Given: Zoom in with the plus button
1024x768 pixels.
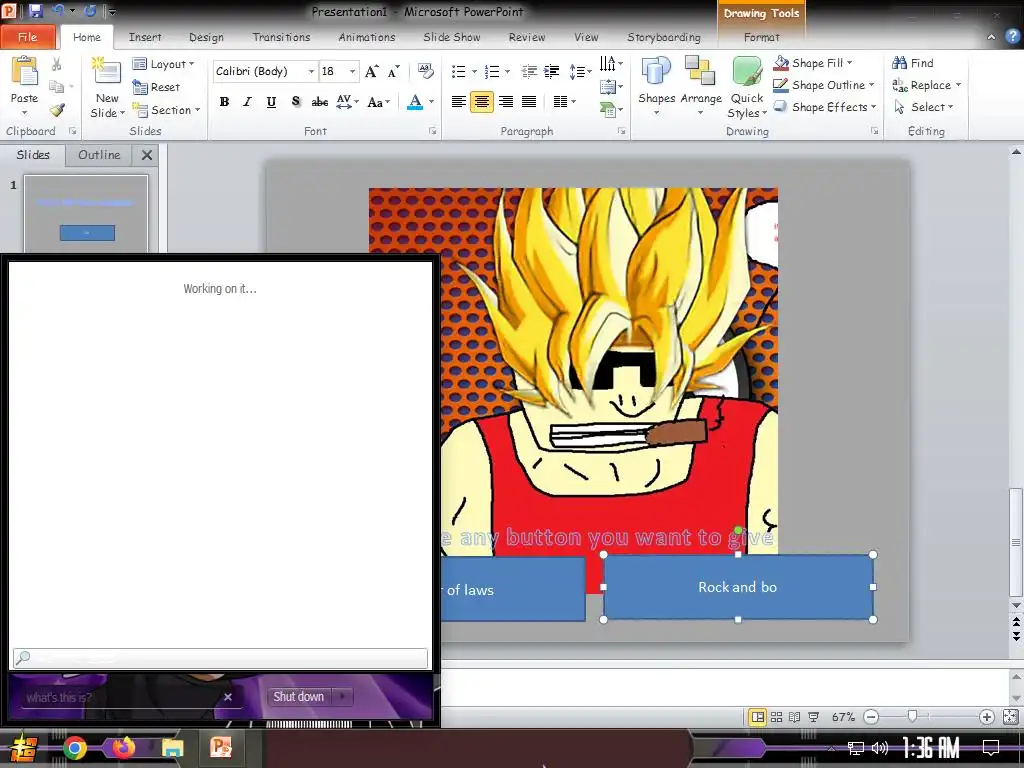Looking at the screenshot, I should tap(987, 717).
